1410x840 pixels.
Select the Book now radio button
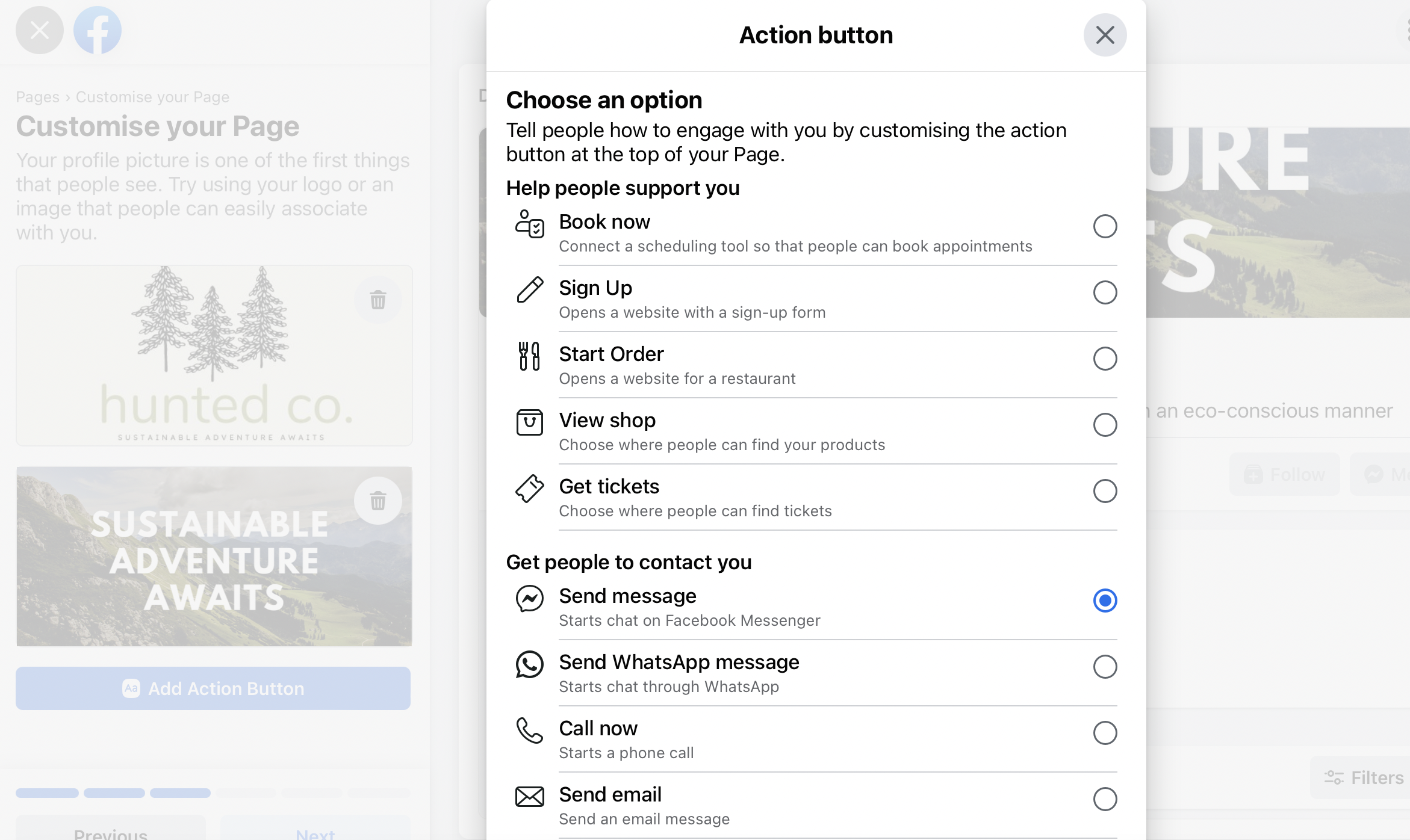pos(1105,226)
